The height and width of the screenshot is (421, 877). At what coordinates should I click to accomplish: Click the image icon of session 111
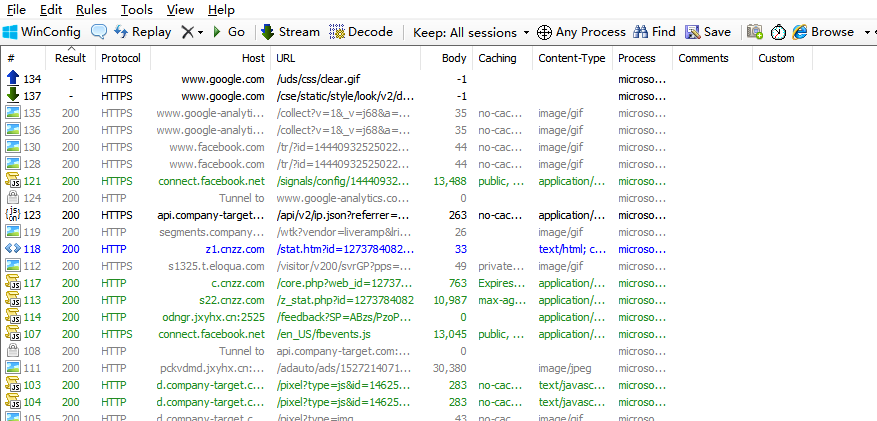13,367
